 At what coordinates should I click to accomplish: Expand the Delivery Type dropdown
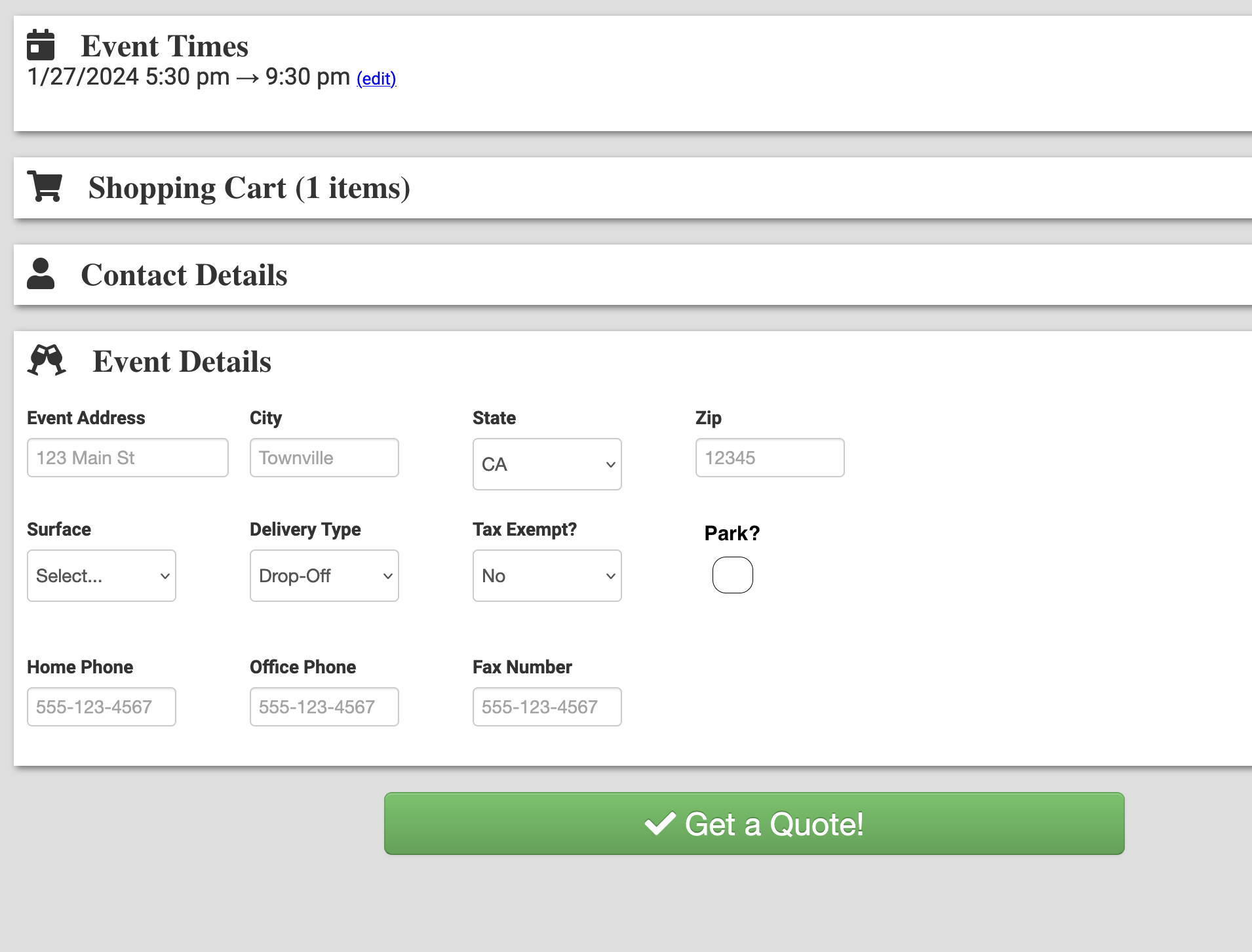pyautogui.click(x=324, y=576)
